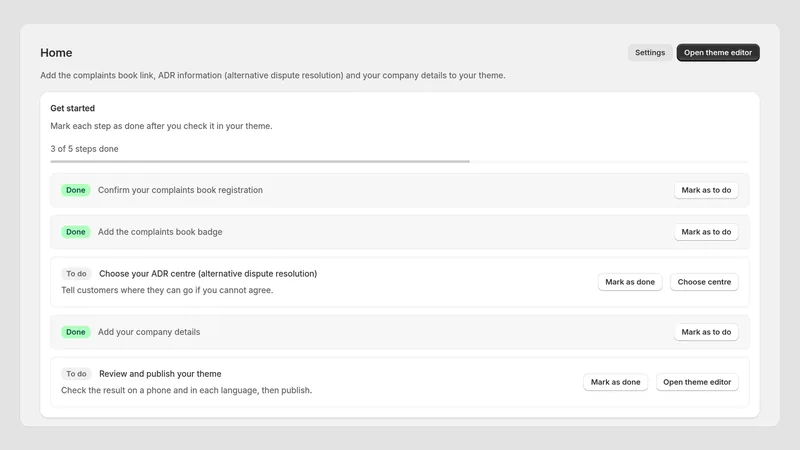The height and width of the screenshot is (450, 800).
Task: Click the Choose centre button
Action: pos(704,282)
